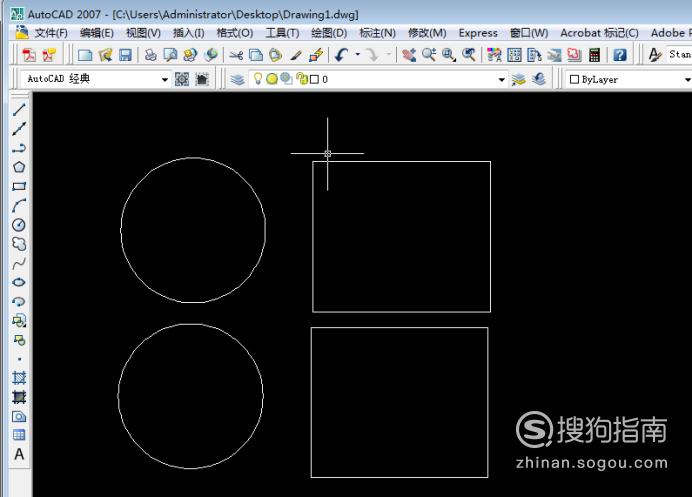Select the Polygon tool

(19, 167)
